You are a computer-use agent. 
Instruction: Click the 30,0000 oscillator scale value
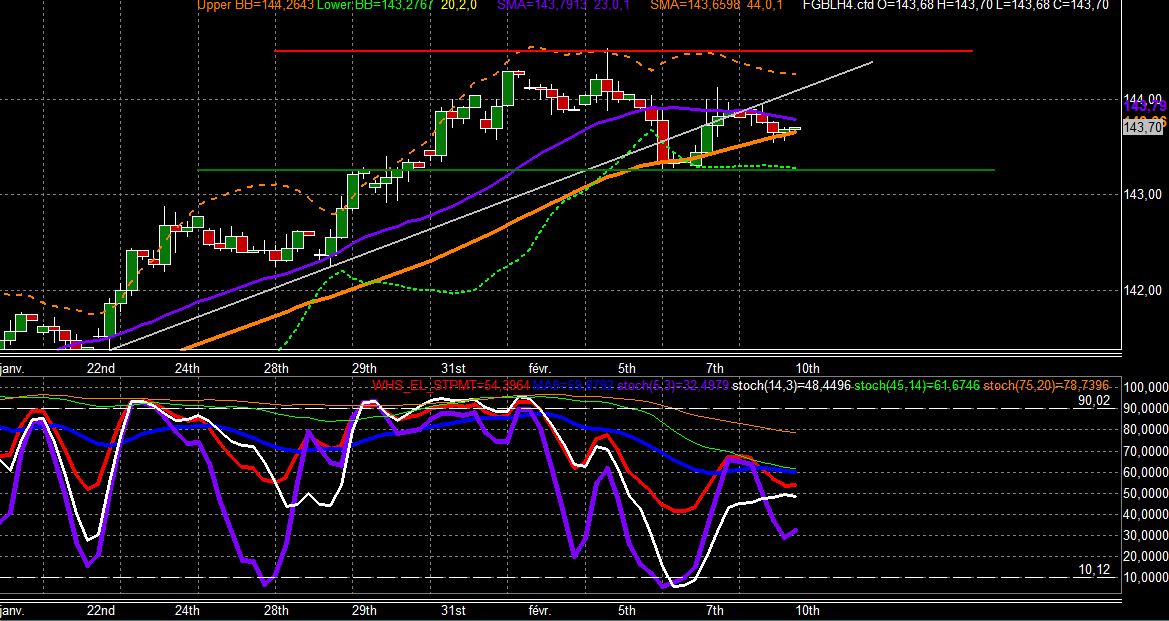(x=1145, y=535)
